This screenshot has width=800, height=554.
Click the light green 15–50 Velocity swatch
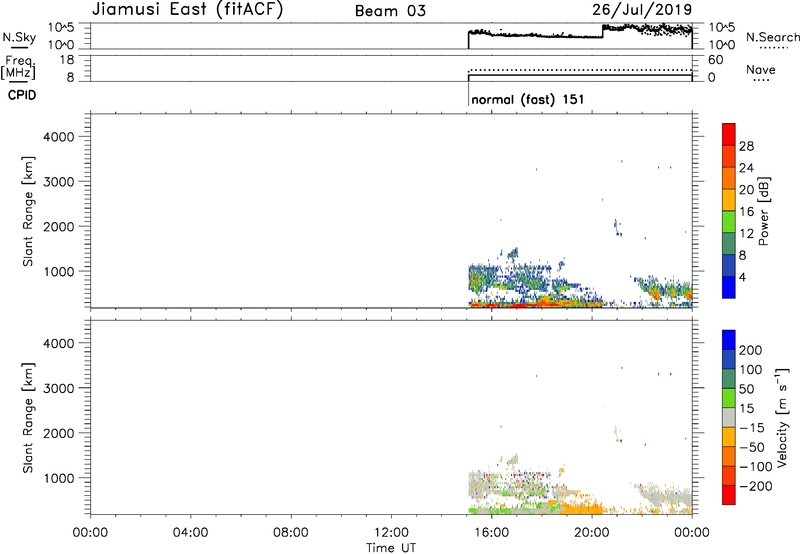729,398
